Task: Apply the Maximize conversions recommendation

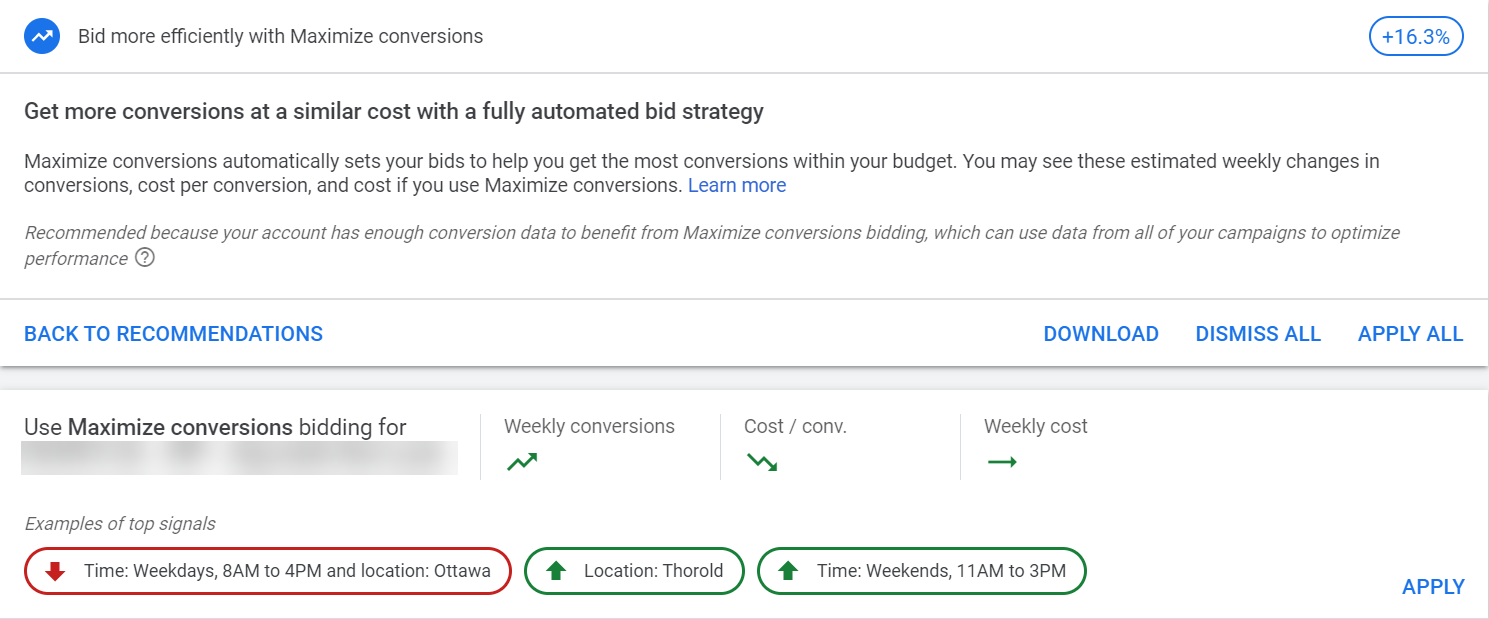Action: (x=1433, y=587)
